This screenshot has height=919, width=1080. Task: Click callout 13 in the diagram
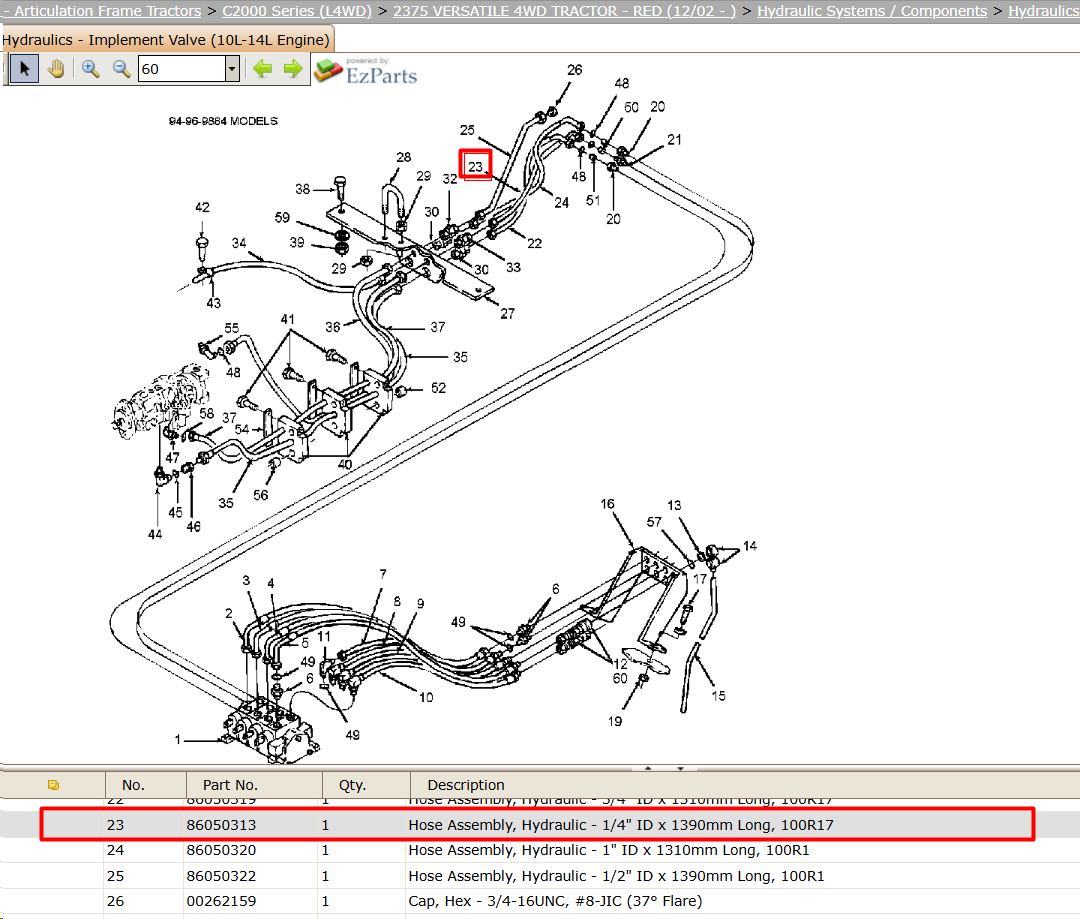[674, 505]
